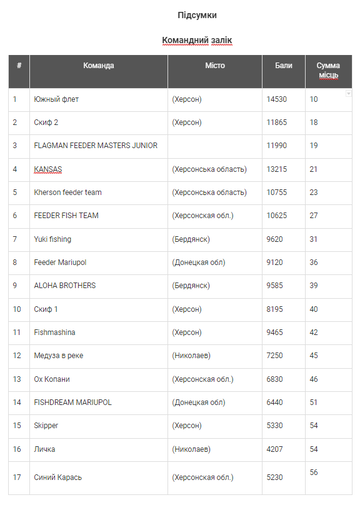Click the 'Підсумки' title text
Screen dimensions: 360x505
(197, 15)
